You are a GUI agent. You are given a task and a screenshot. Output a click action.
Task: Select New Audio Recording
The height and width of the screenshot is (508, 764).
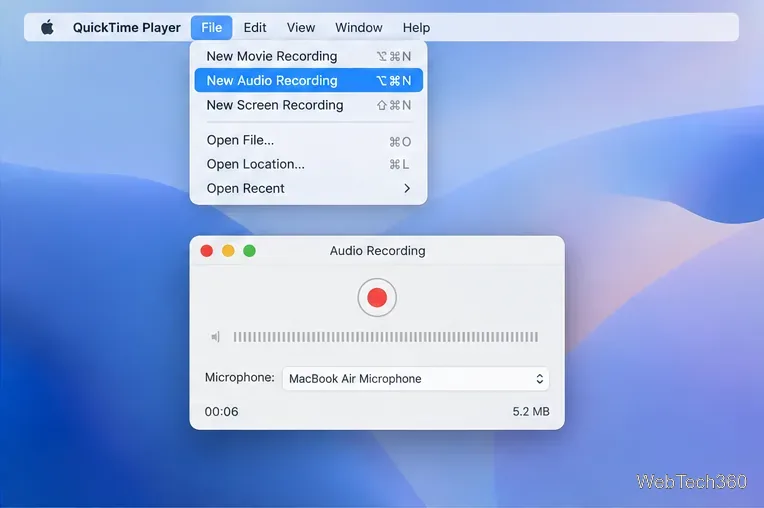[308, 80]
